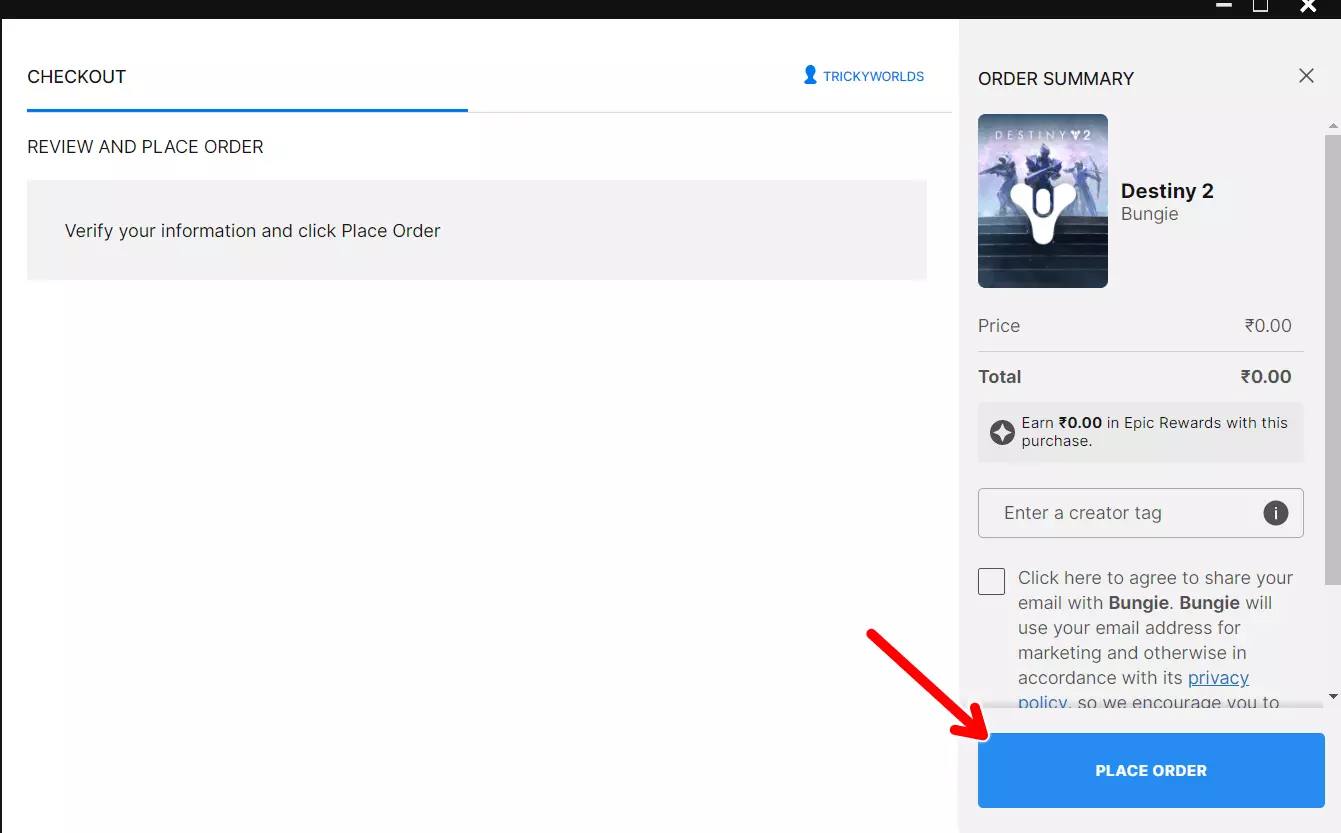The width and height of the screenshot is (1341, 833).
Task: Click the Epic Games window restore icon
Action: coord(1260,6)
